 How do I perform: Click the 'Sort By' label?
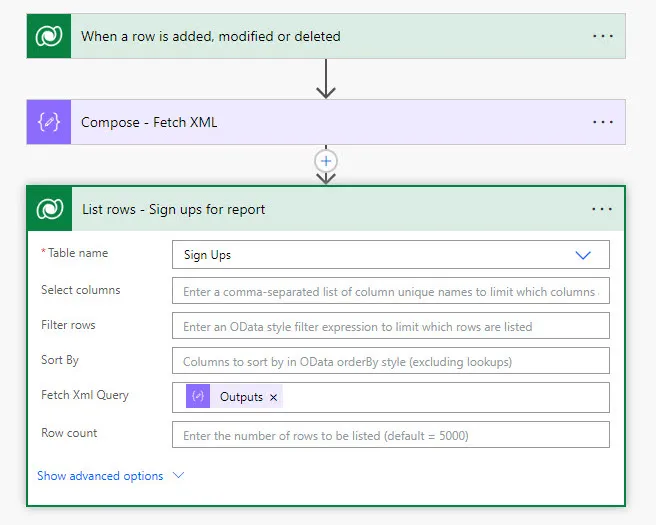click(60, 360)
